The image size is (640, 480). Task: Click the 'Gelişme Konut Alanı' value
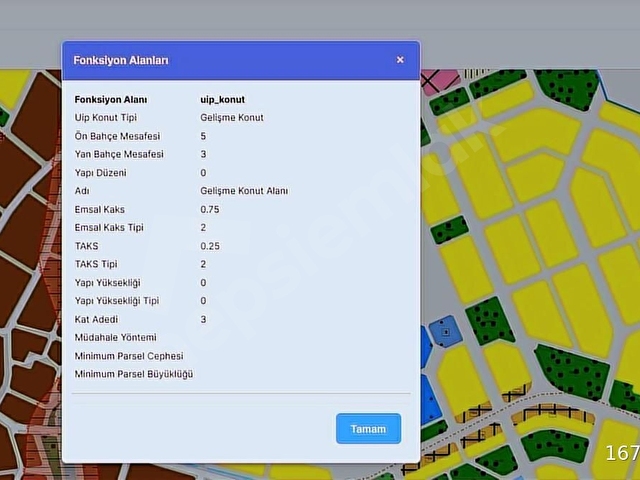244,191
